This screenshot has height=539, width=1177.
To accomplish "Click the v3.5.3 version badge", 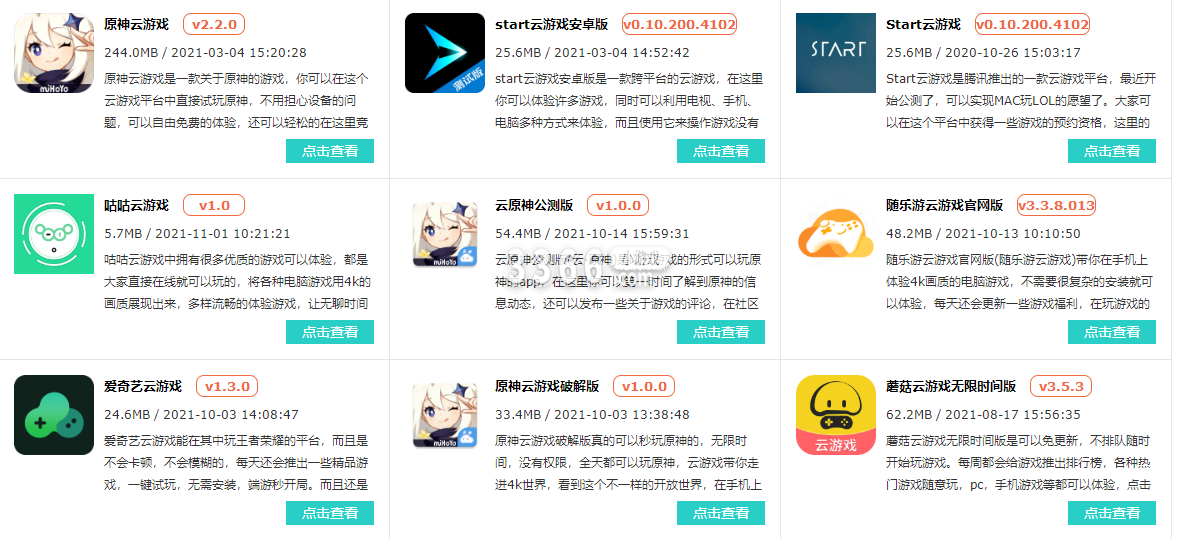I will [x=1061, y=387].
